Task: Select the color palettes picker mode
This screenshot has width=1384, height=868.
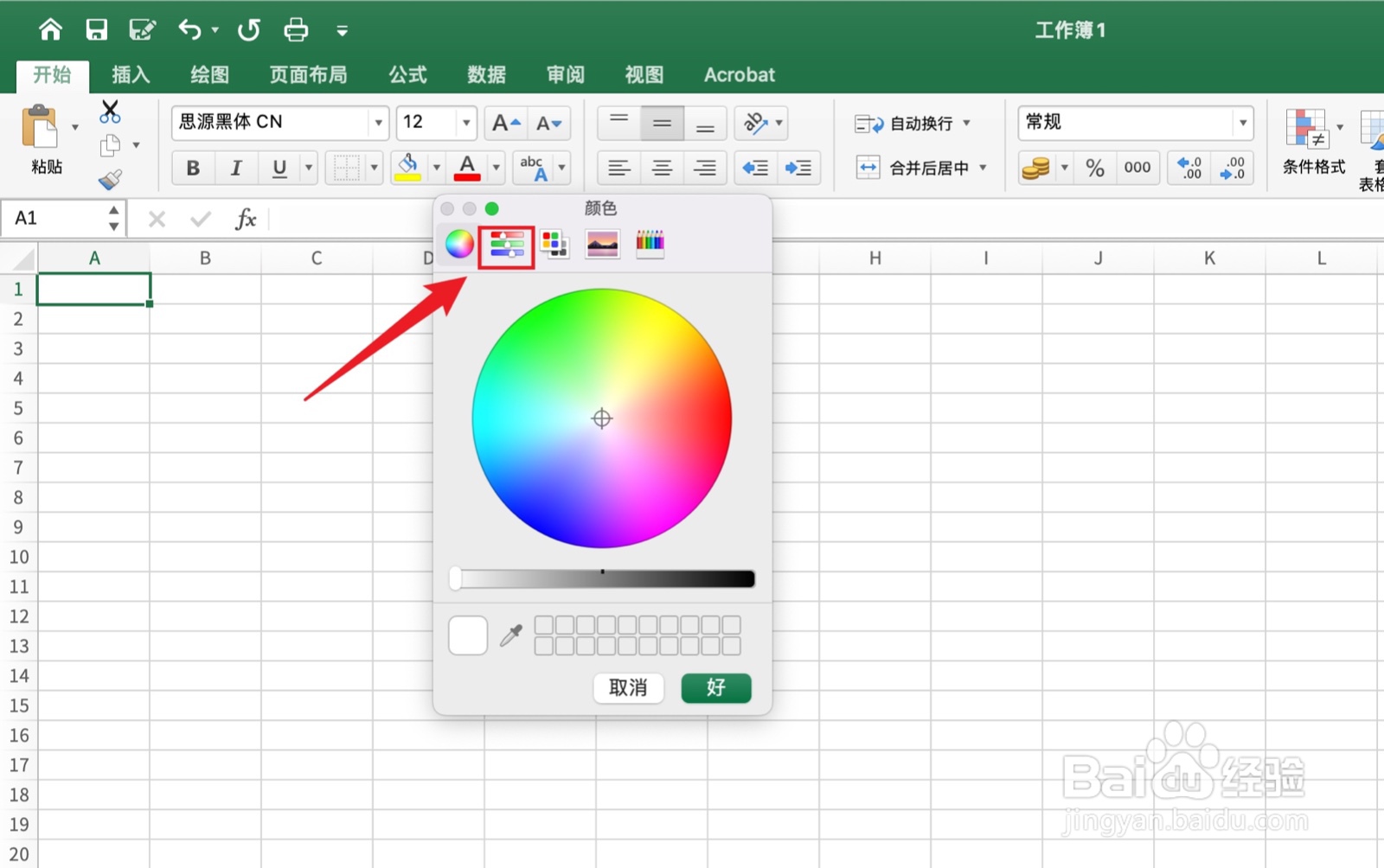Action: pos(554,245)
